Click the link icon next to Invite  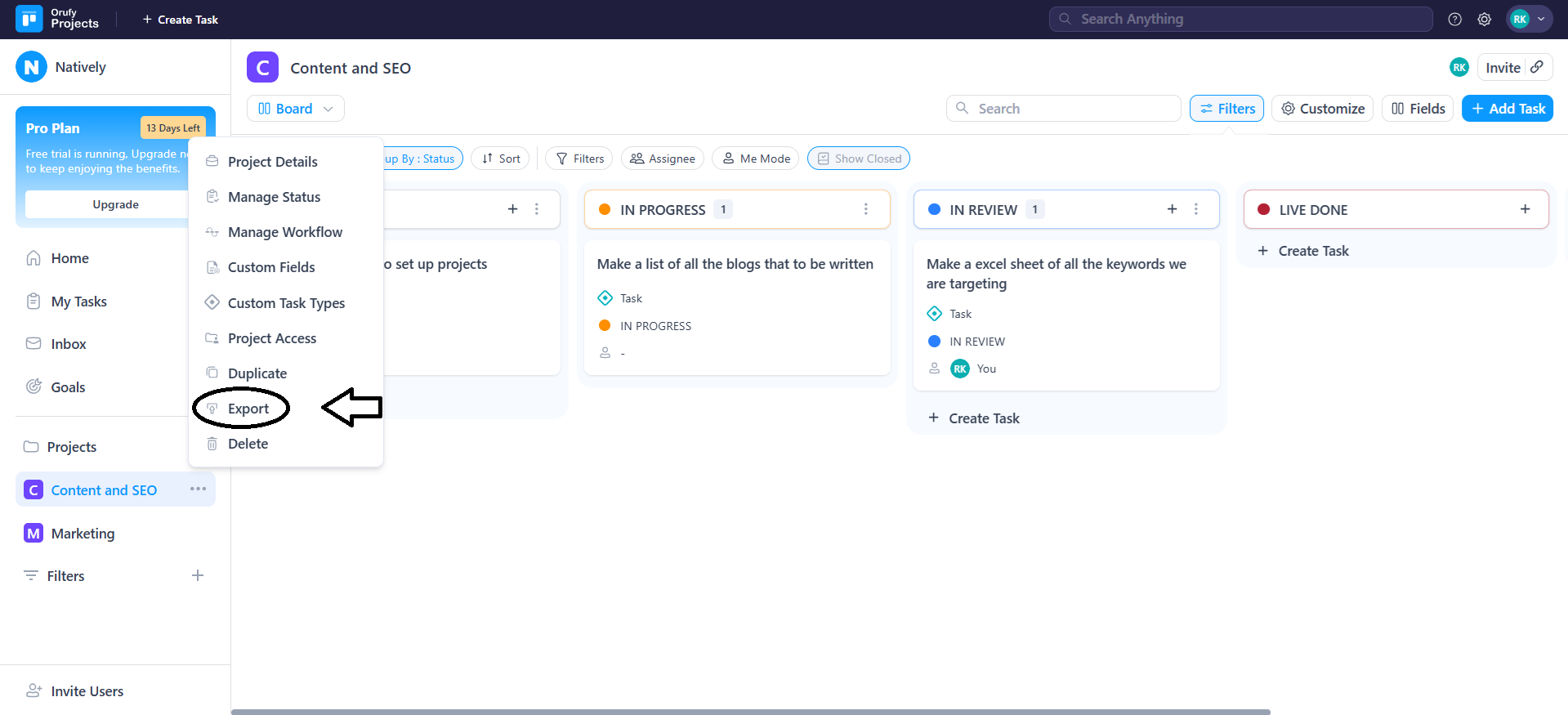[1537, 67]
